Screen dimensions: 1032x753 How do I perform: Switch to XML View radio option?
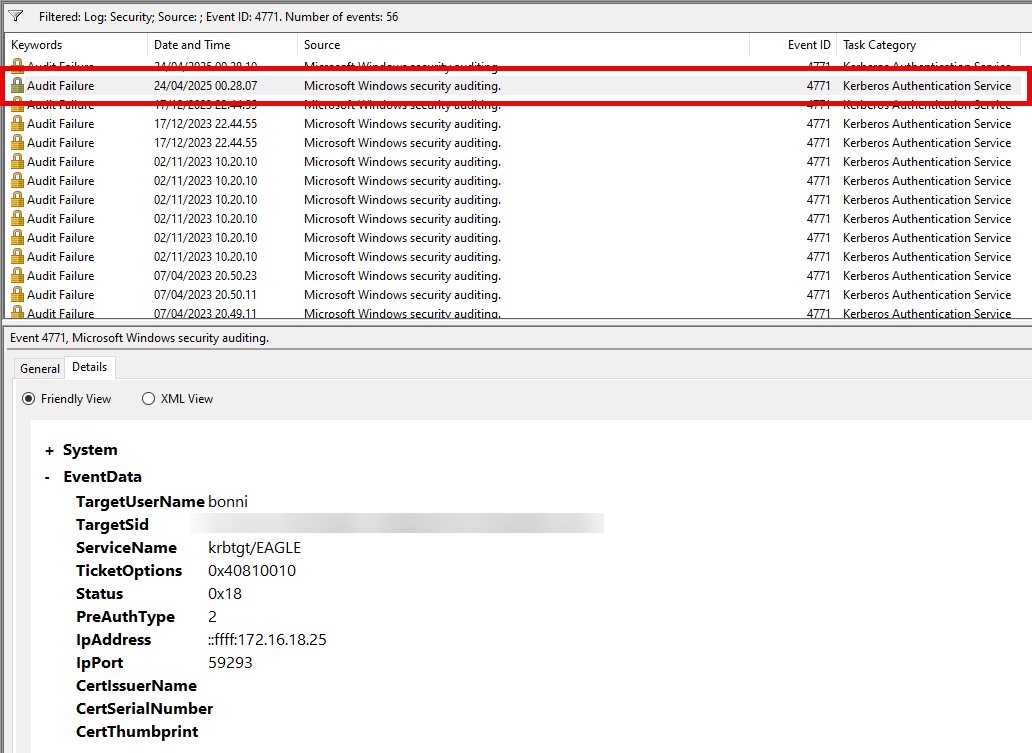(x=148, y=399)
